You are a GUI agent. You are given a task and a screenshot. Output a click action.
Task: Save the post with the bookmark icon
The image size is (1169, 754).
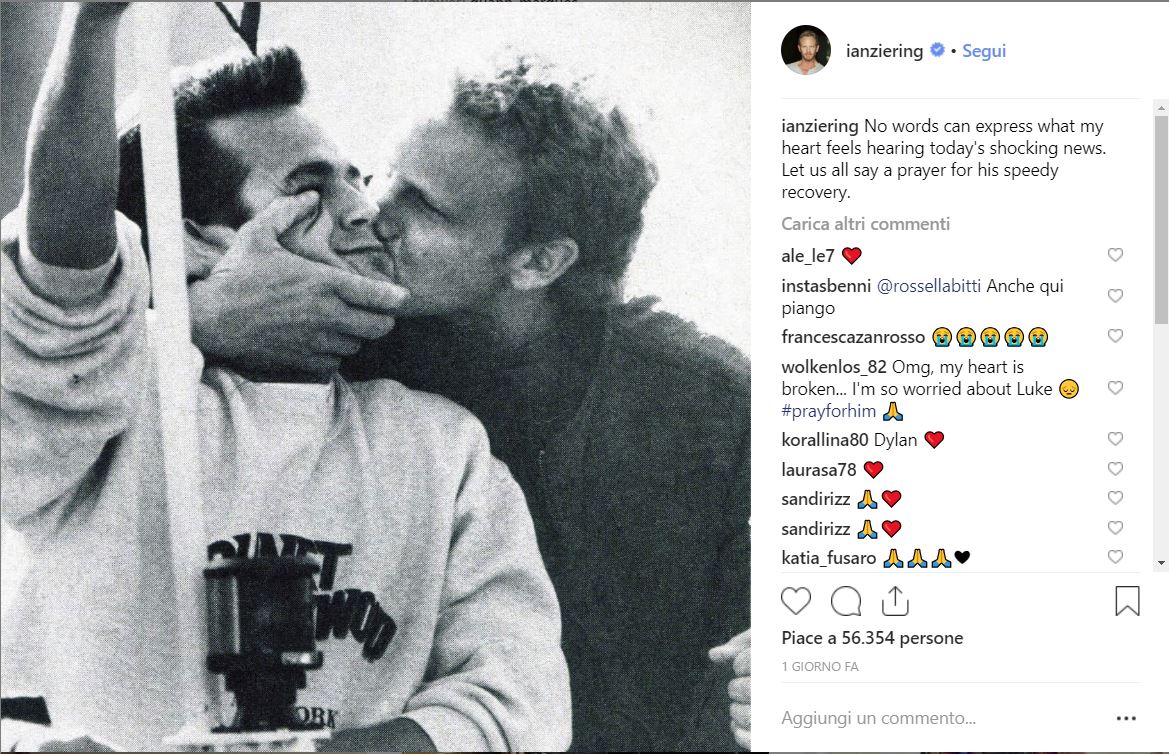(x=1127, y=601)
